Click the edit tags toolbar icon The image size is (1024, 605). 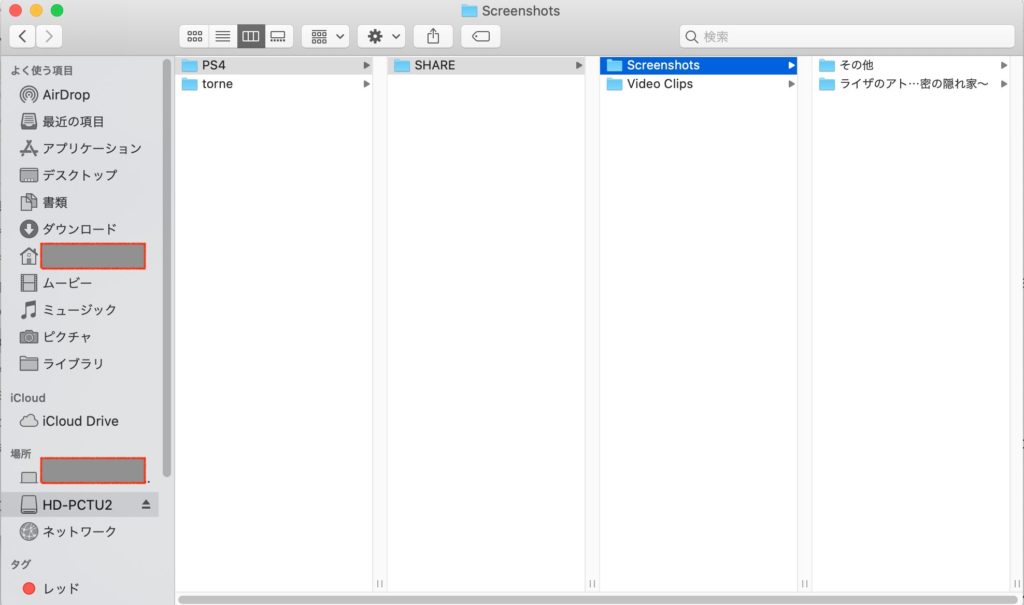pos(481,36)
